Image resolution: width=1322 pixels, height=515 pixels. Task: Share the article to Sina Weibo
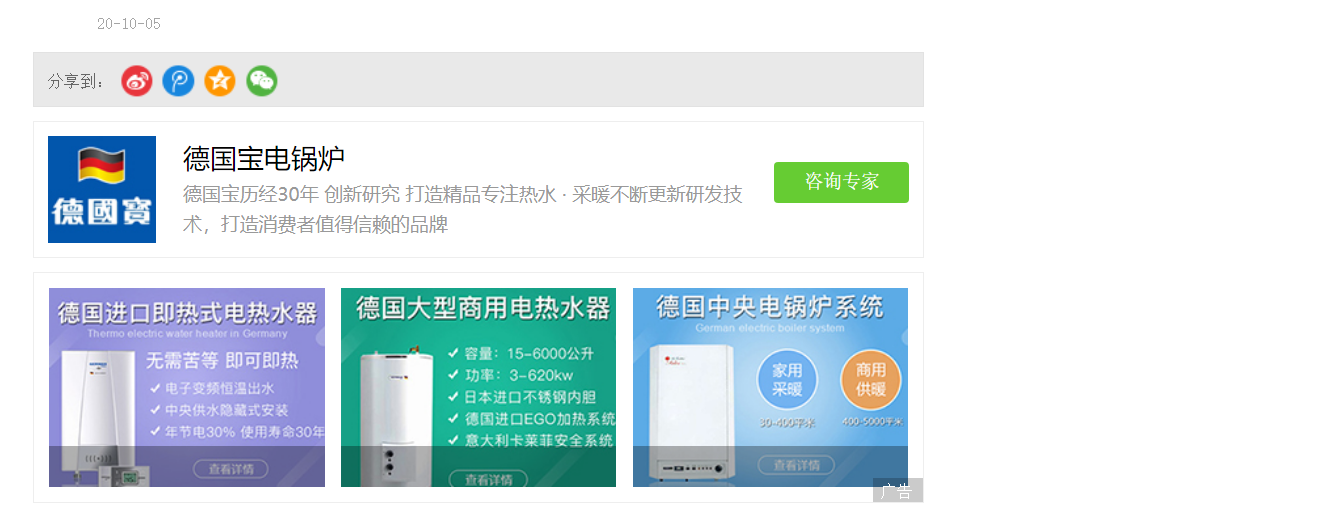137,81
